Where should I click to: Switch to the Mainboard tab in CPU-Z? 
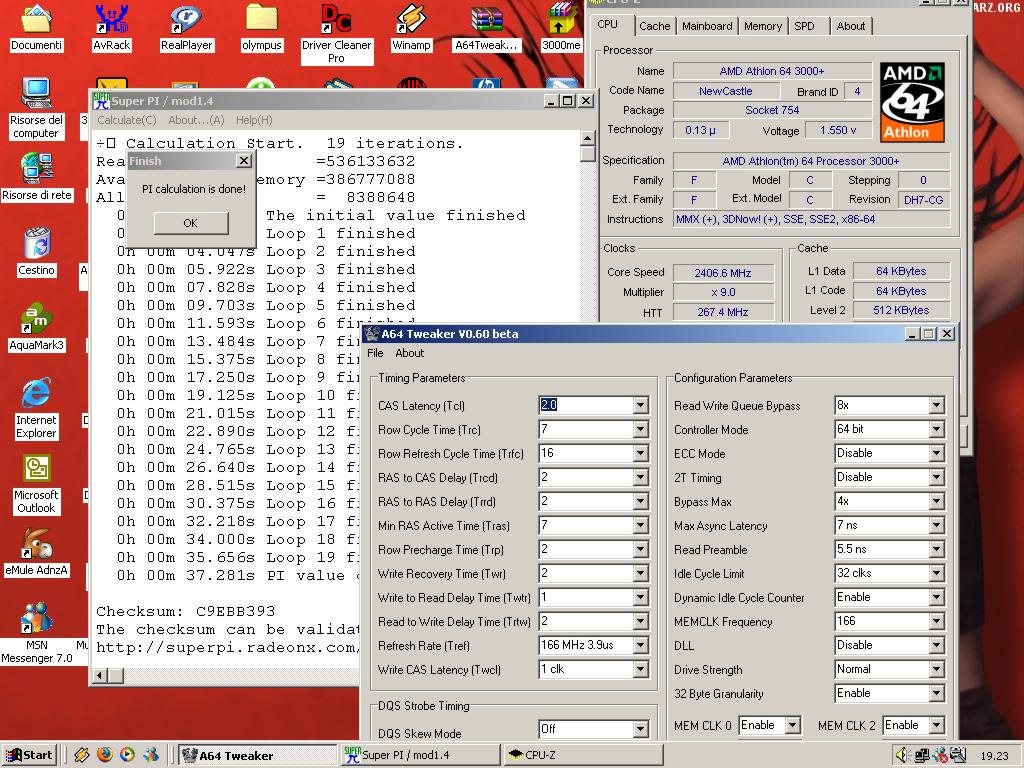707,26
